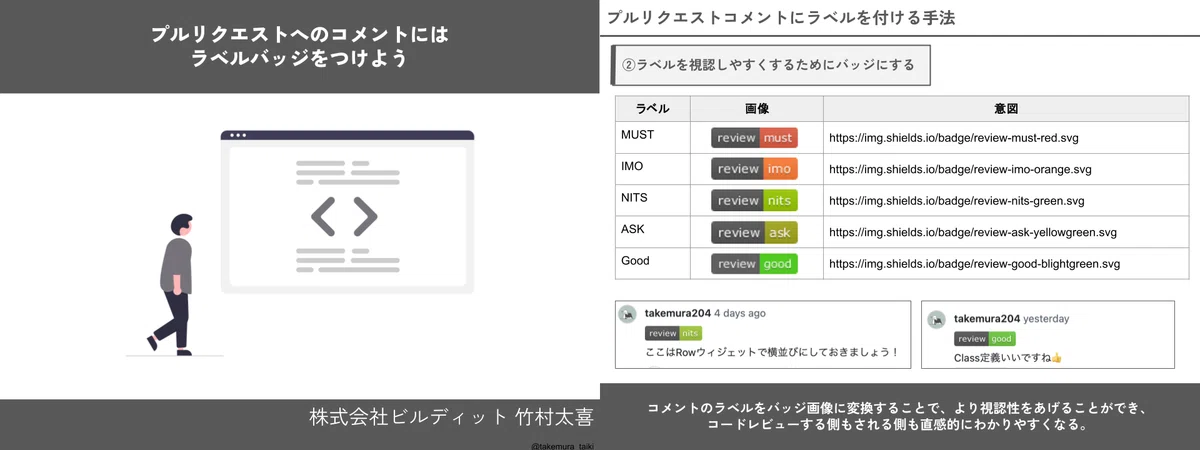Click the 'yesterday' timestamp

click(x=1046, y=319)
